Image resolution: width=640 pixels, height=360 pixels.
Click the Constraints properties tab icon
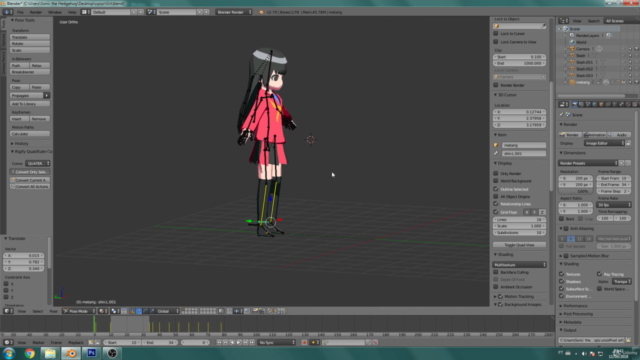(608, 104)
